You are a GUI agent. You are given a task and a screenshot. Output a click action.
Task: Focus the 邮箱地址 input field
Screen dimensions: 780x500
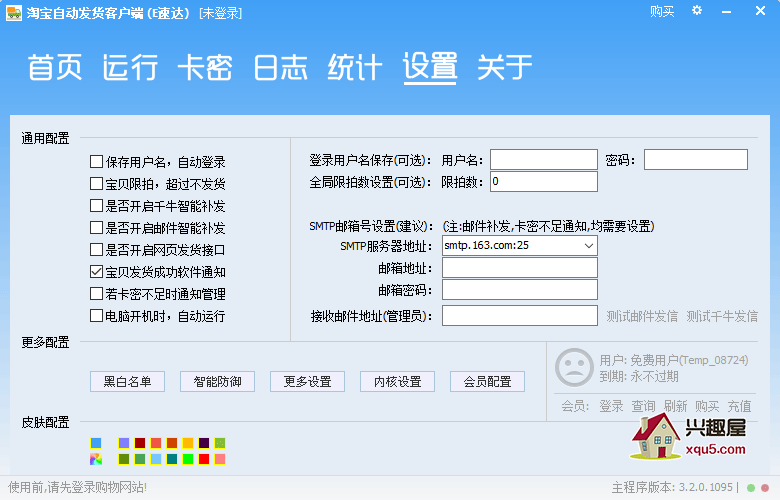tap(520, 268)
